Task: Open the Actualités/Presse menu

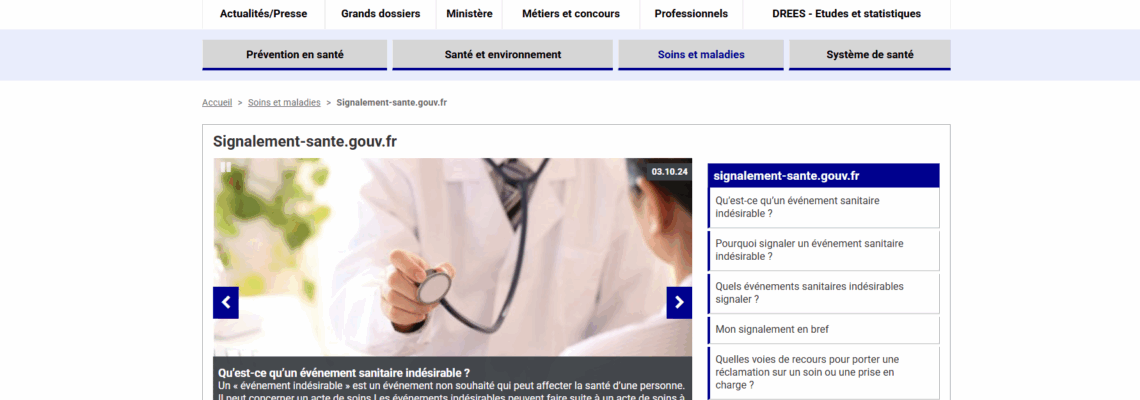Action: 263,14
